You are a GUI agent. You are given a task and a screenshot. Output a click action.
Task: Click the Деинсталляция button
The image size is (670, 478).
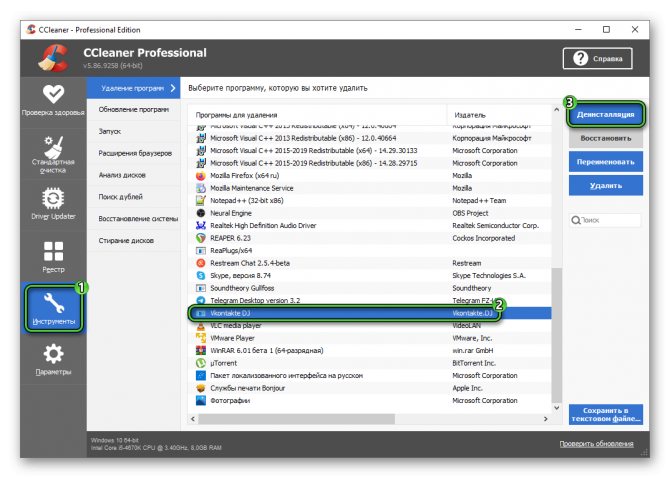(605, 114)
